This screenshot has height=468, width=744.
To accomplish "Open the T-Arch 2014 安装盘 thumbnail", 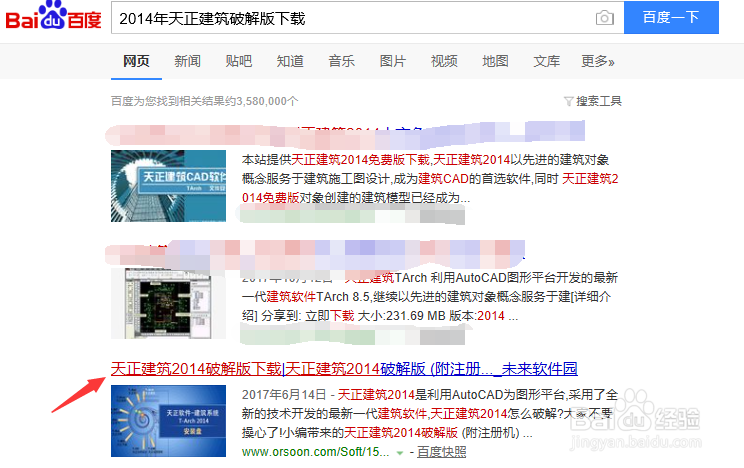I will pos(168,421).
